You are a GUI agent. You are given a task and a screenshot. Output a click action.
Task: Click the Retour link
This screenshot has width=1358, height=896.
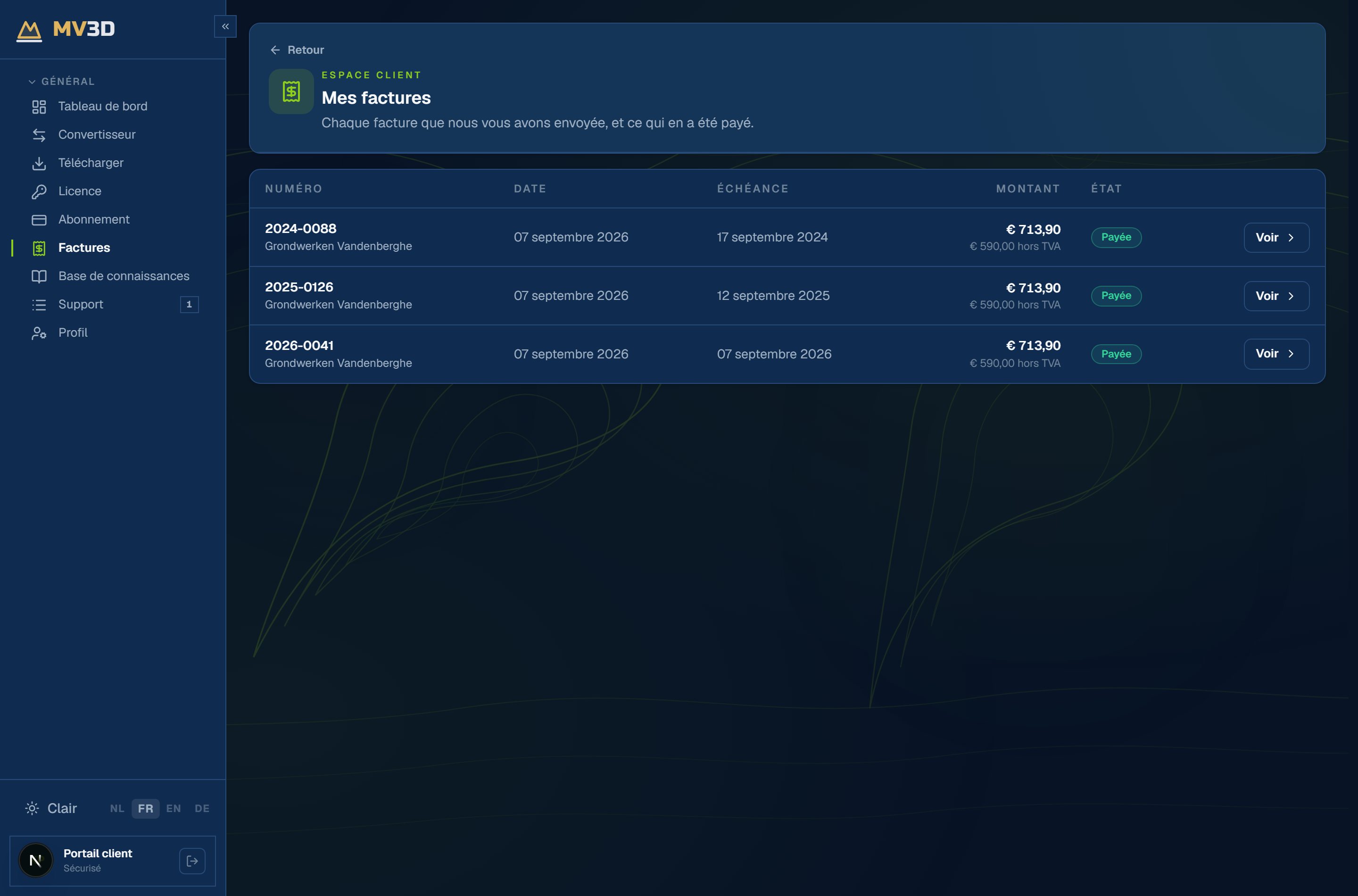pyautogui.click(x=297, y=50)
